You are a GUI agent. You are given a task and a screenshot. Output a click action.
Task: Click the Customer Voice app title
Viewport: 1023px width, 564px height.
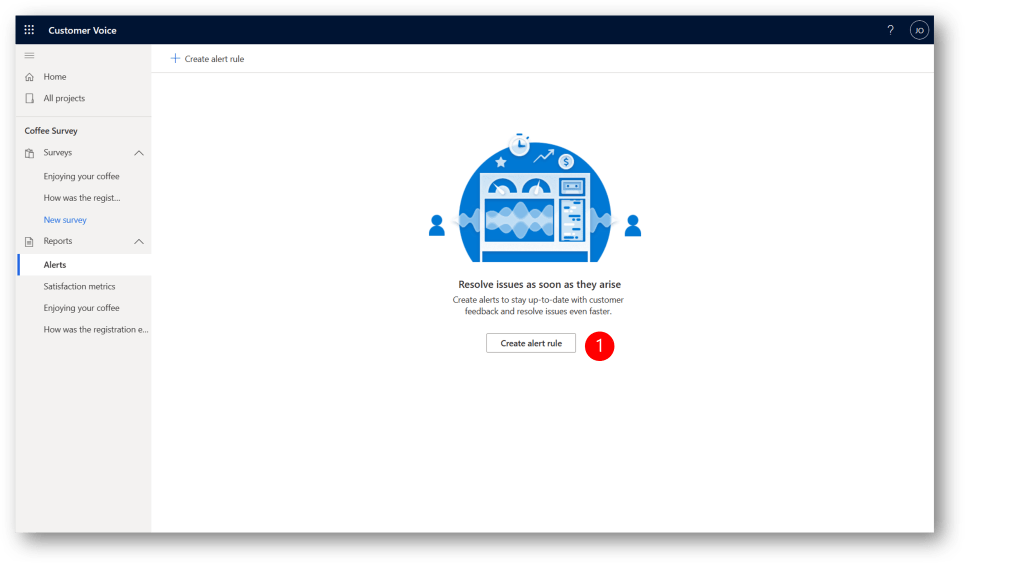[x=82, y=30]
